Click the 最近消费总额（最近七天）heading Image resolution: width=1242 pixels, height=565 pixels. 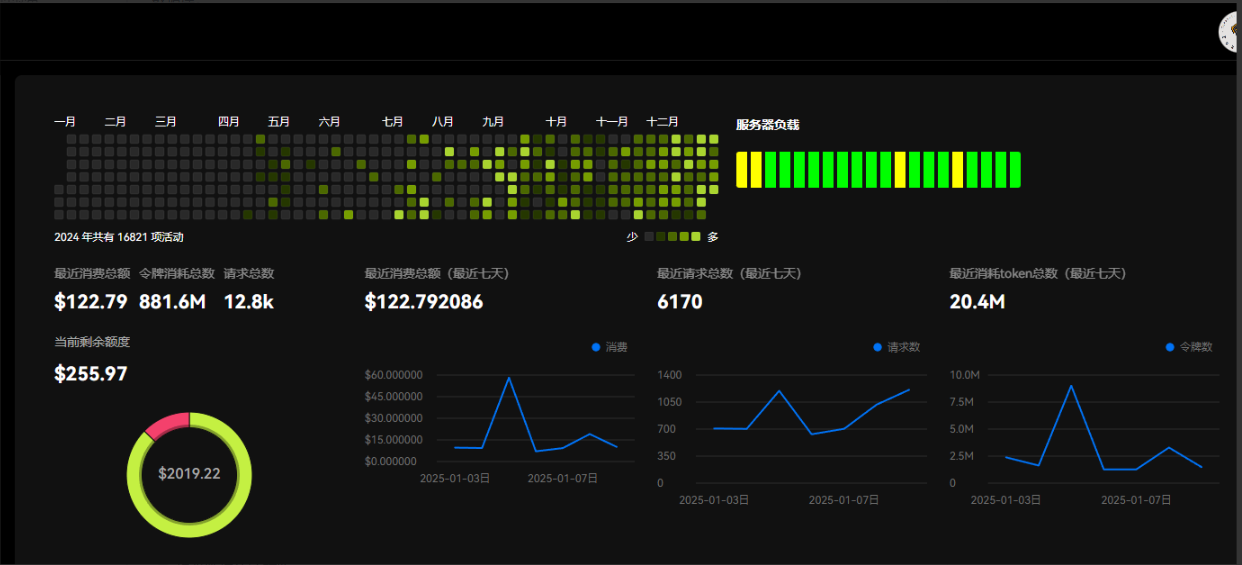pos(437,273)
